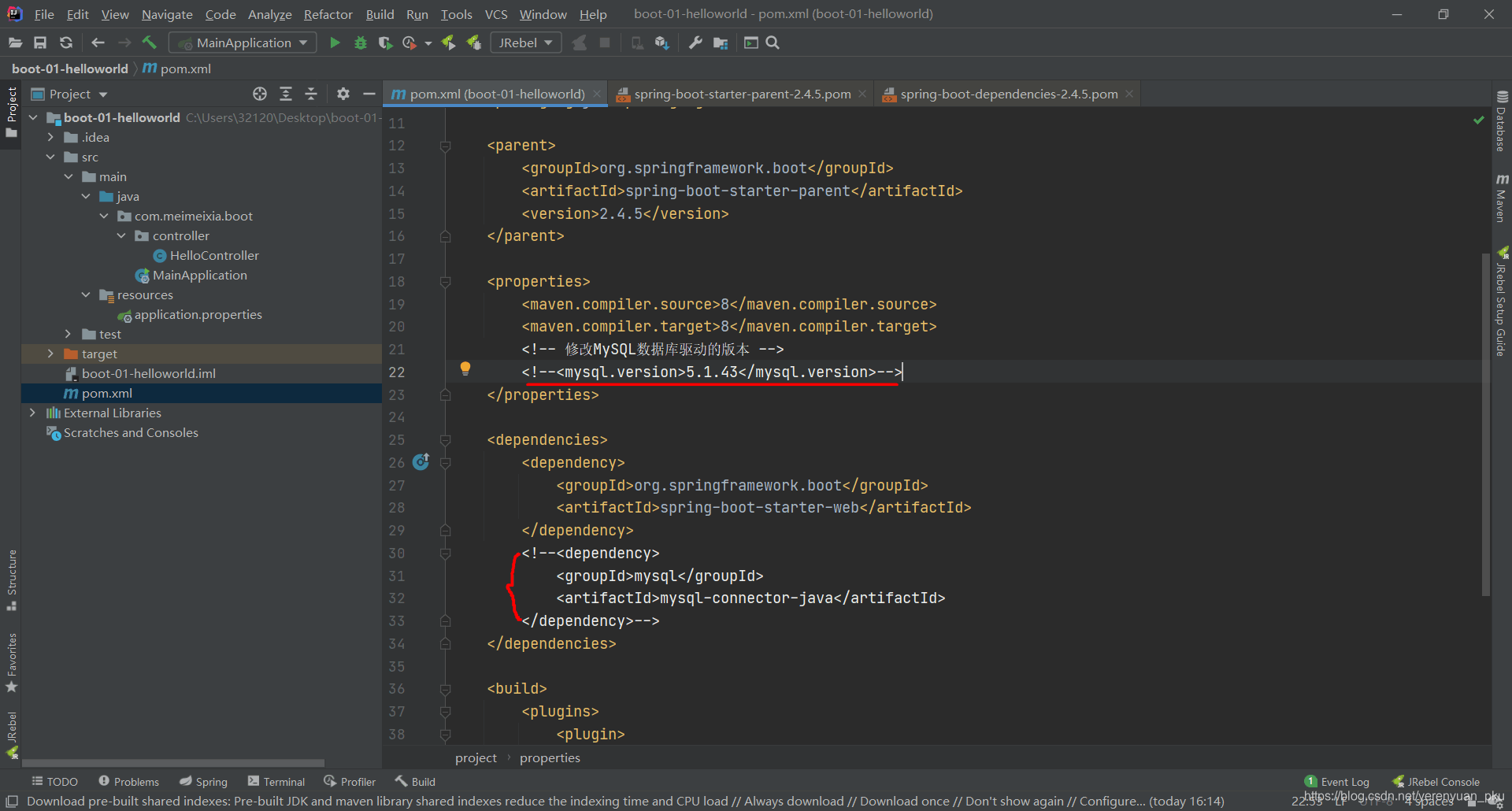Open the Terminal tool window

coord(276,781)
